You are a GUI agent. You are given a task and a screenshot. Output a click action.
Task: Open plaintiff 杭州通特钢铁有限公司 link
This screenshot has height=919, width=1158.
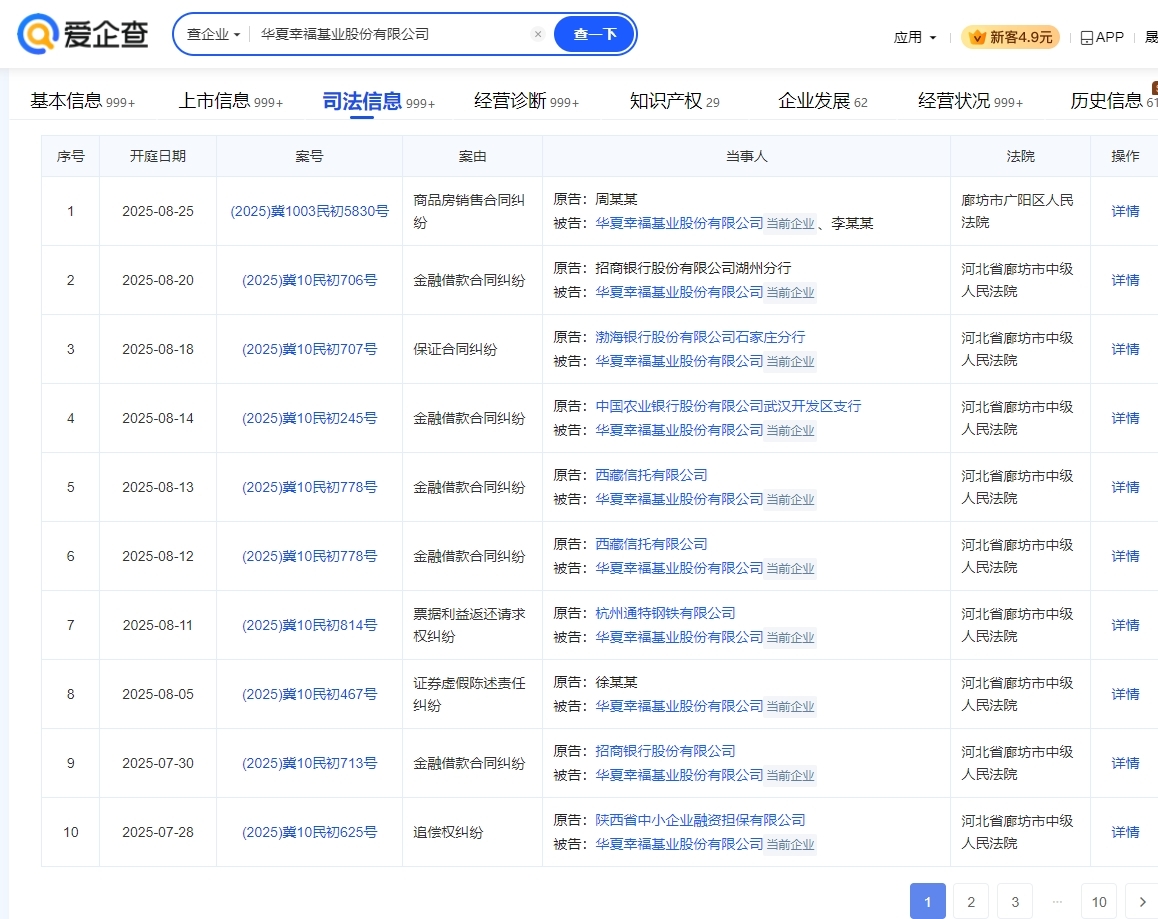[x=665, y=612]
